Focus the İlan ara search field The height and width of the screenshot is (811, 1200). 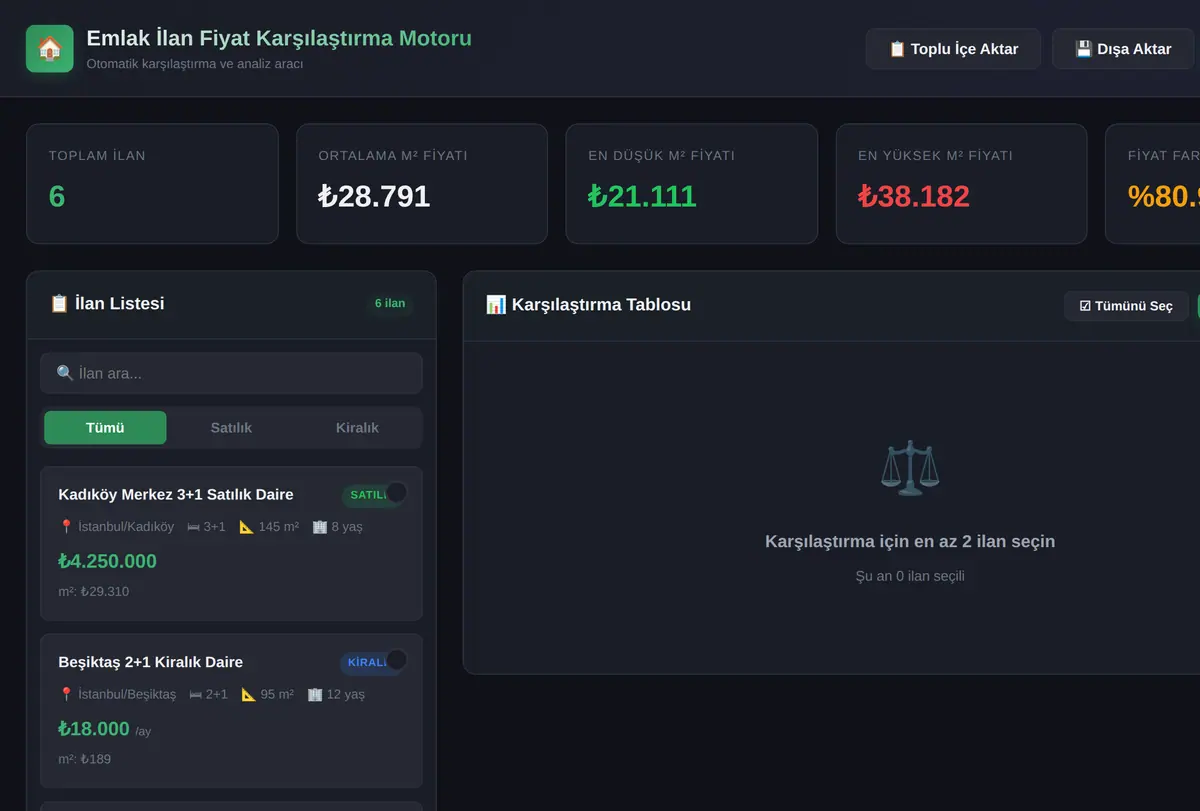(231, 373)
